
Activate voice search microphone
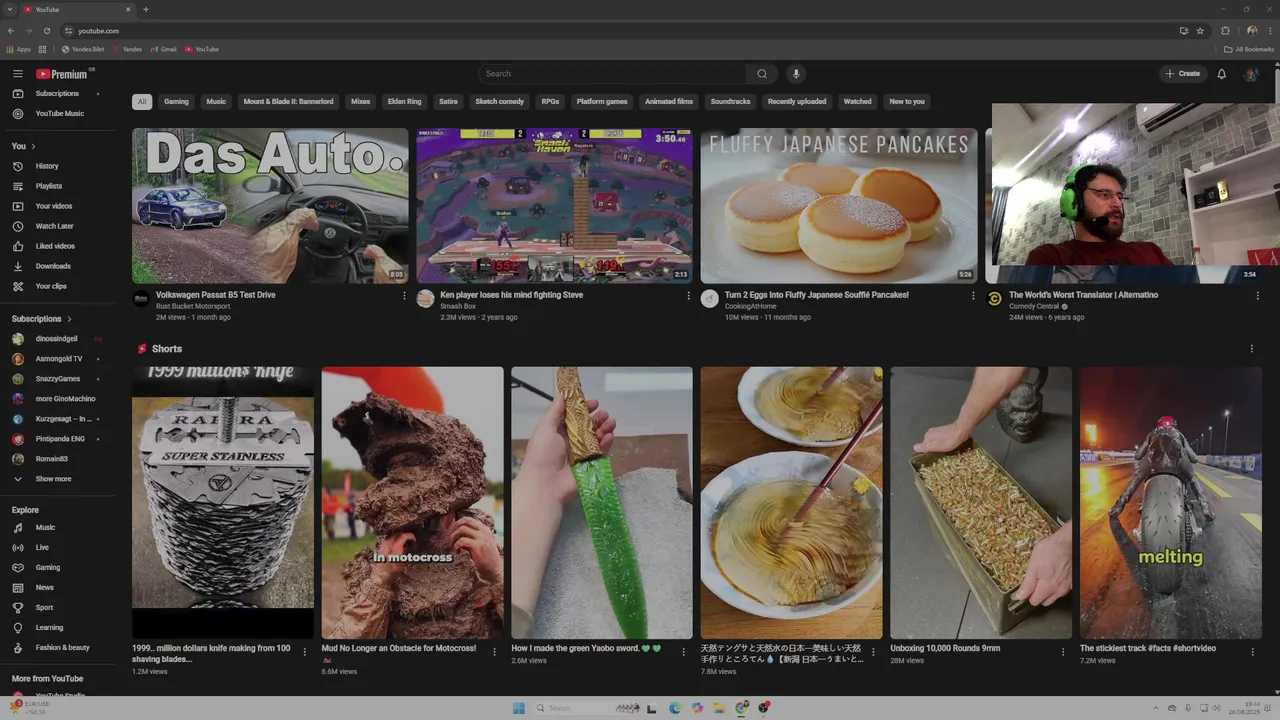tap(796, 74)
